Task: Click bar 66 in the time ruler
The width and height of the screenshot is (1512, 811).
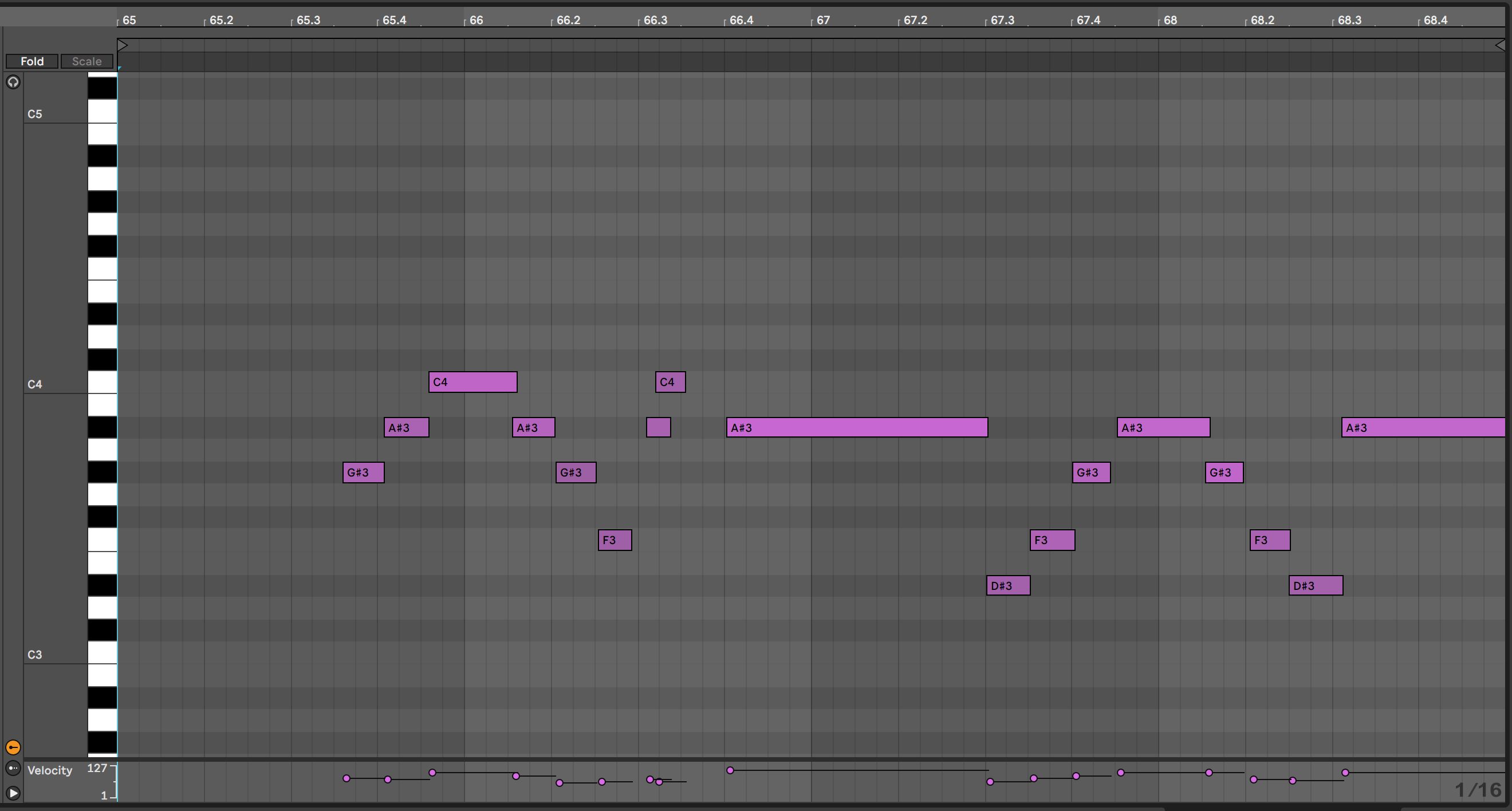Action: [476, 20]
